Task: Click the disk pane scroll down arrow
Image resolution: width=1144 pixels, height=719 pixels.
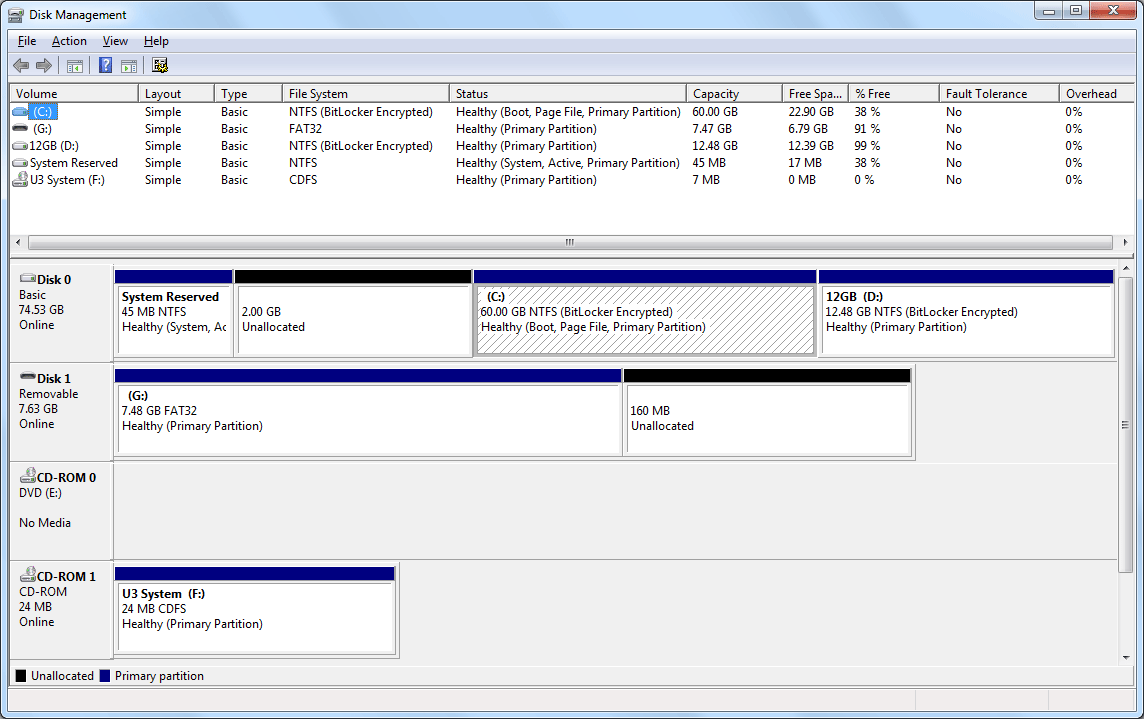Action: pyautogui.click(x=1126, y=658)
